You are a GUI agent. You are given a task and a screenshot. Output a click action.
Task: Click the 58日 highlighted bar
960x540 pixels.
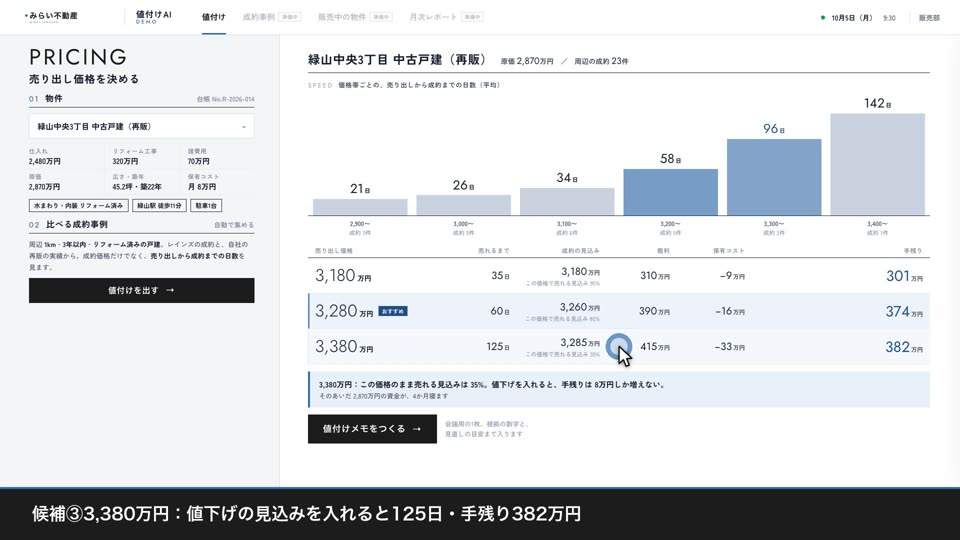(670, 192)
